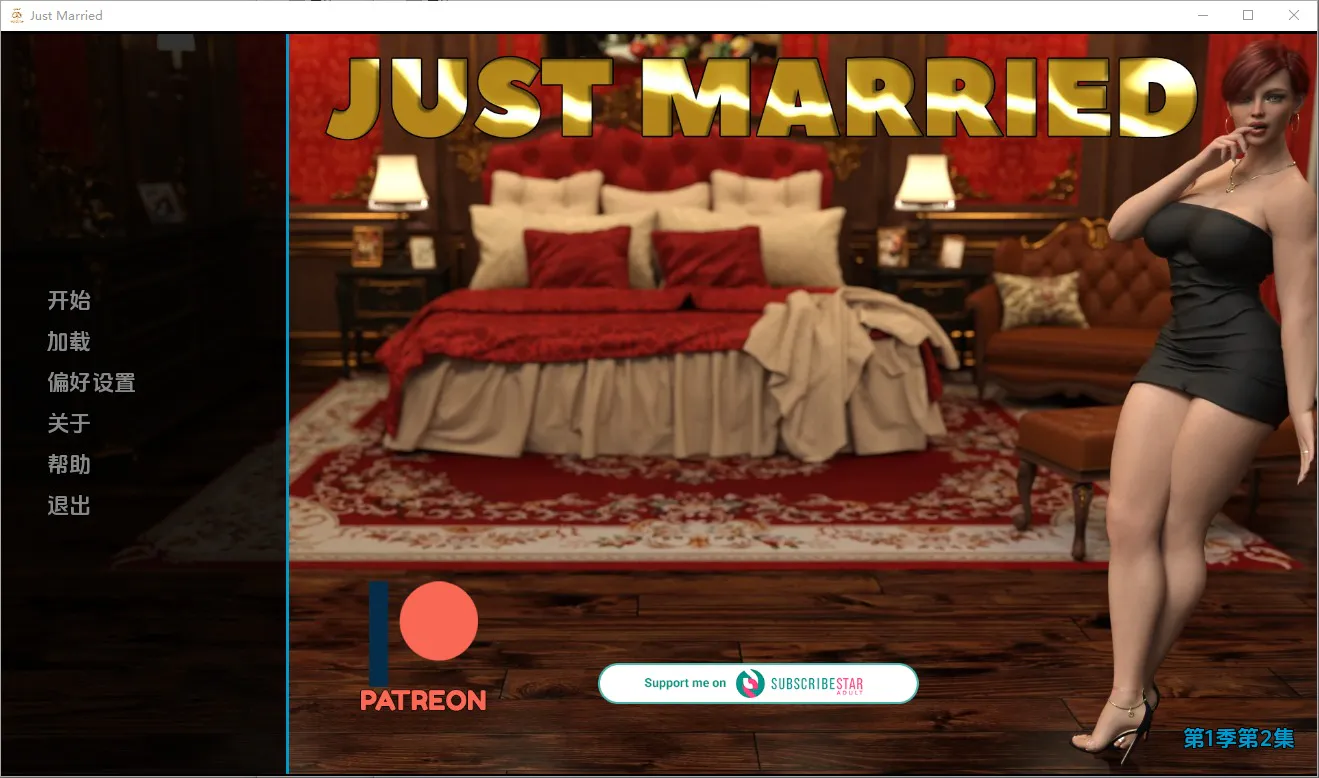Click the coral Patreon circle logo

(438, 621)
